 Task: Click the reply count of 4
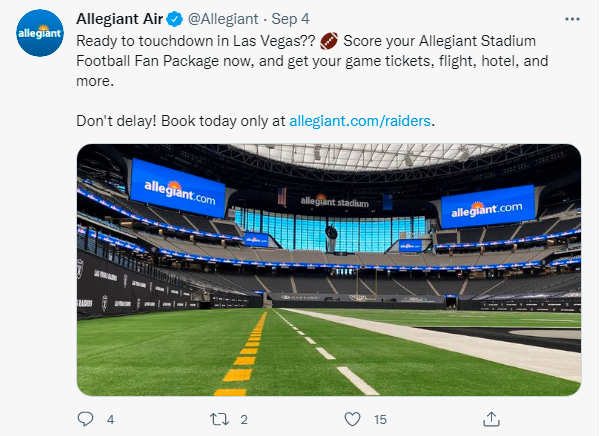pos(110,420)
